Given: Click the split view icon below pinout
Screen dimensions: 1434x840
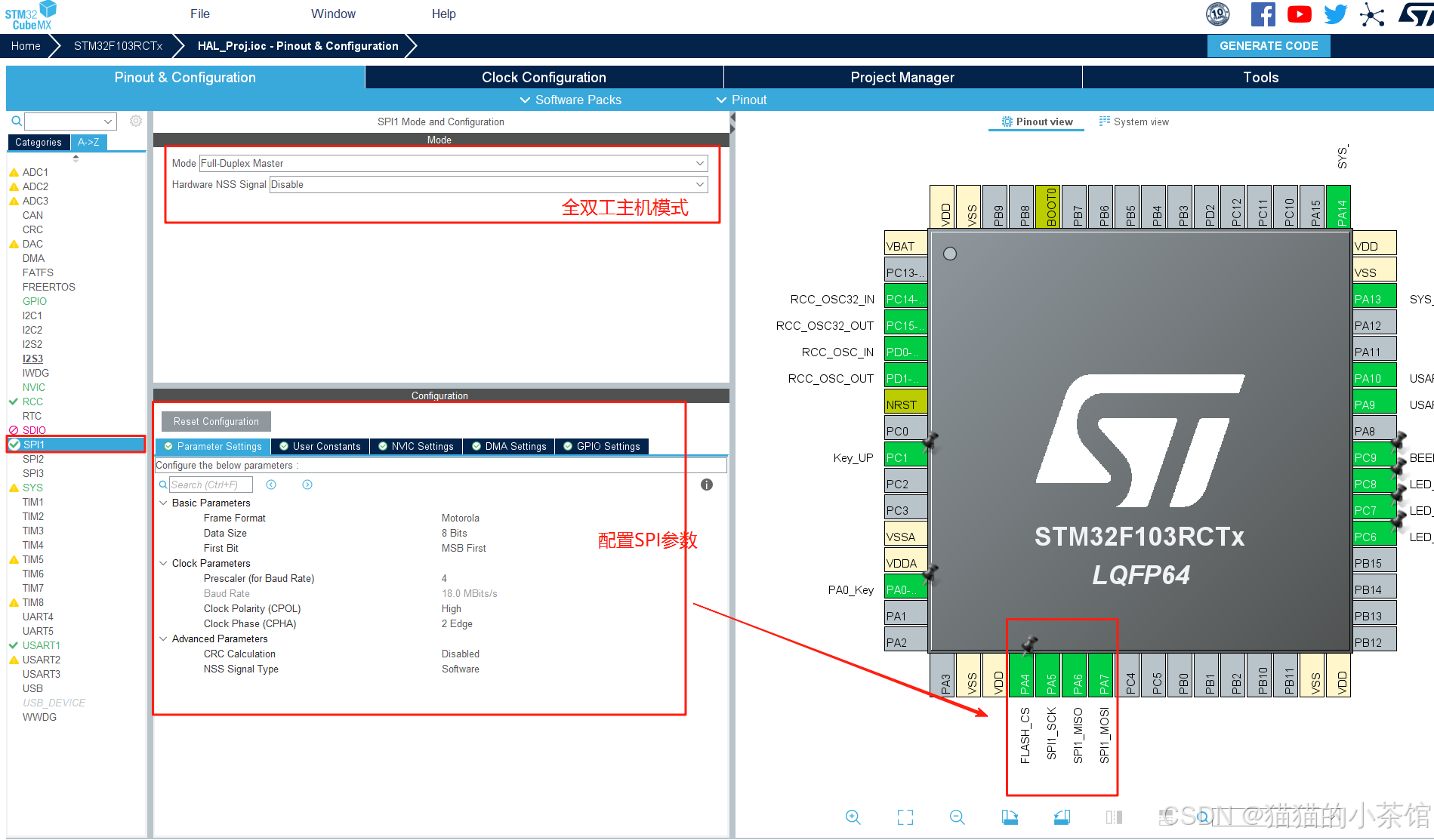Looking at the screenshot, I should tap(1114, 817).
